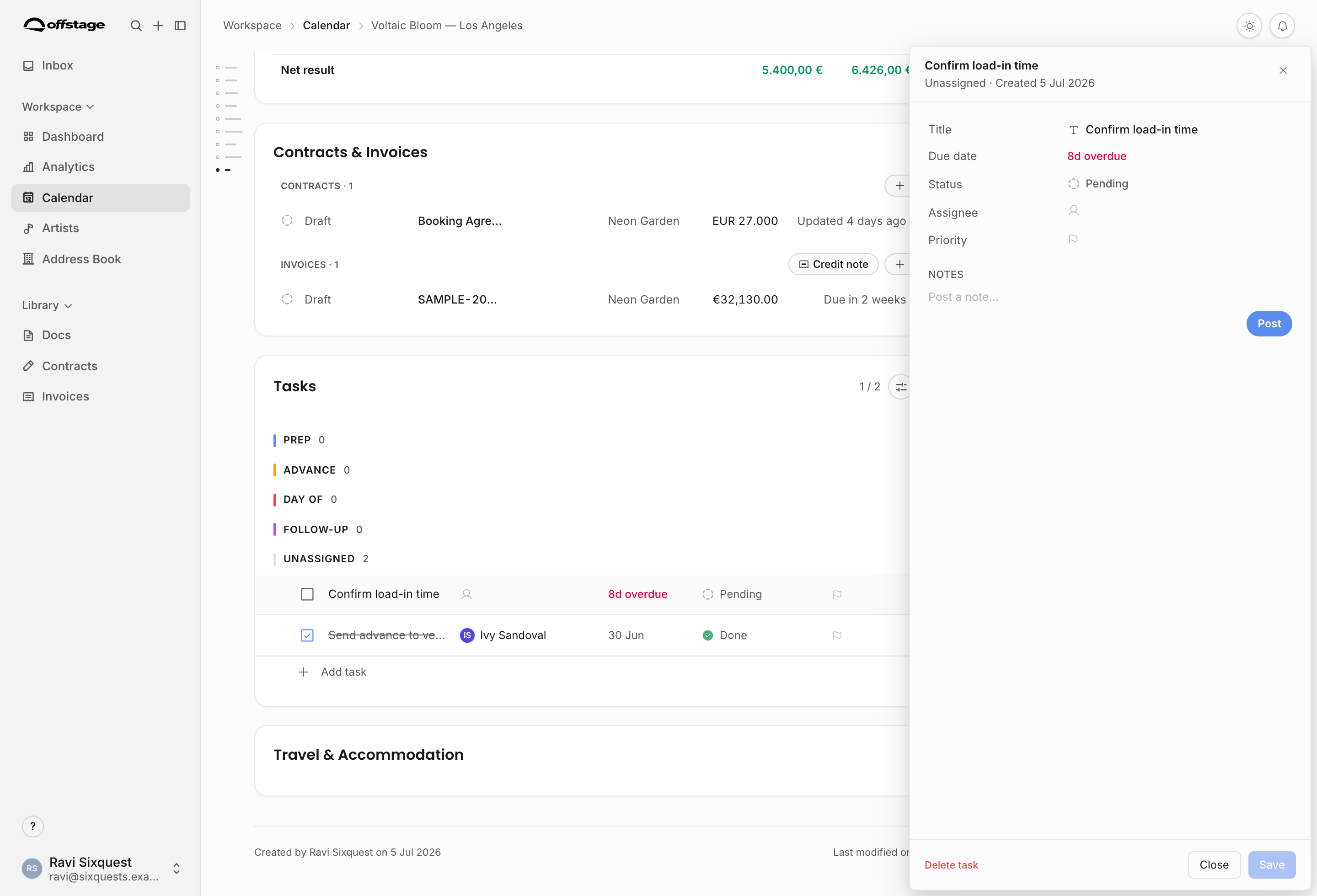Image resolution: width=1317 pixels, height=896 pixels.
Task: Add a contract with the plus button
Action: (x=899, y=186)
